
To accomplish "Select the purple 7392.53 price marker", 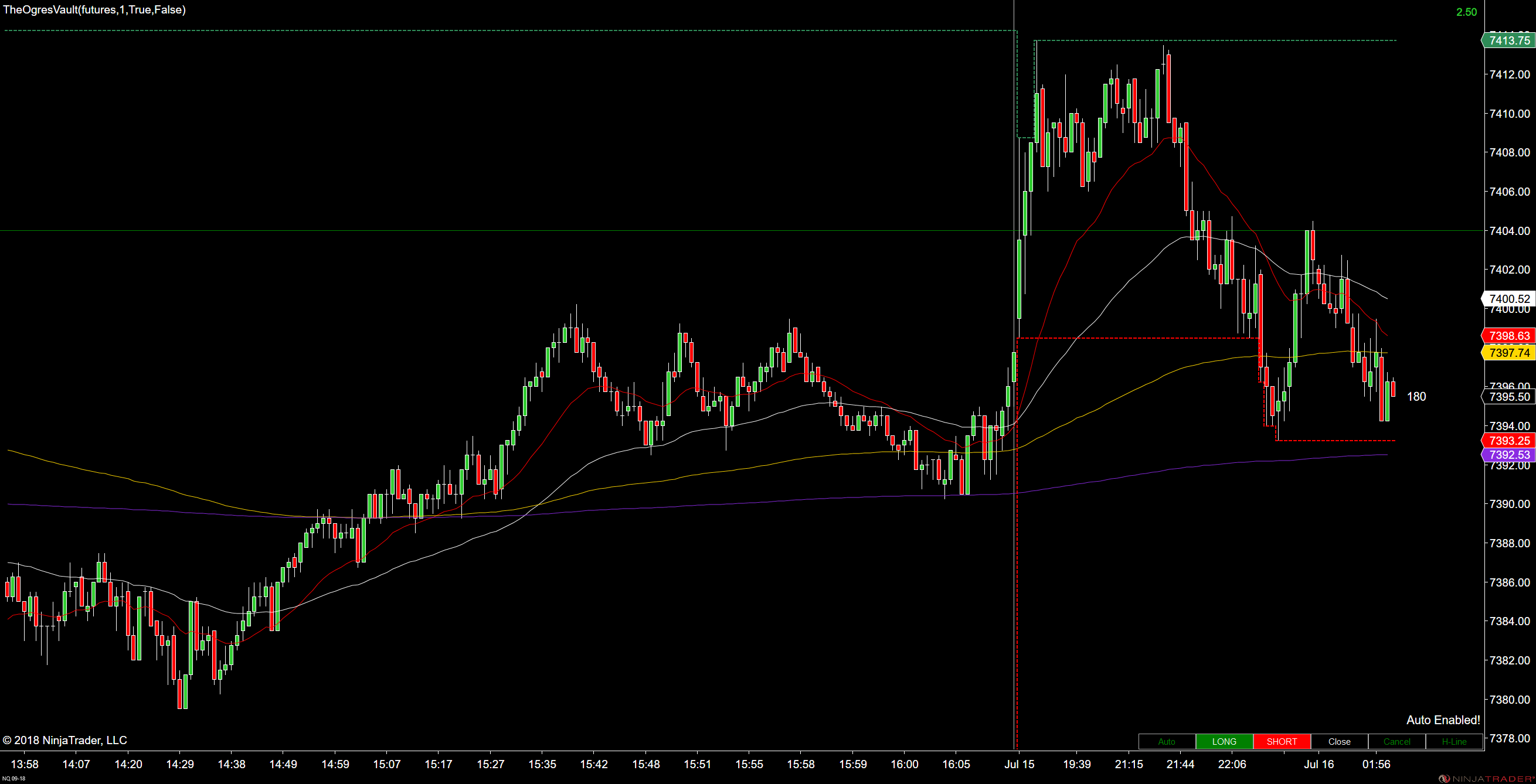I will [1508, 455].
